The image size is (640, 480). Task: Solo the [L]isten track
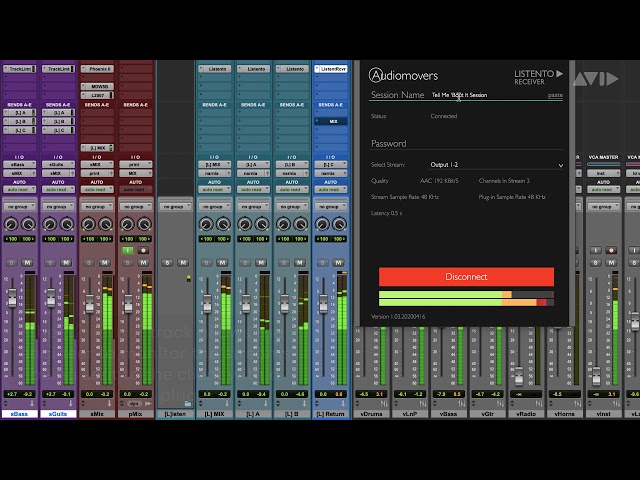167,262
